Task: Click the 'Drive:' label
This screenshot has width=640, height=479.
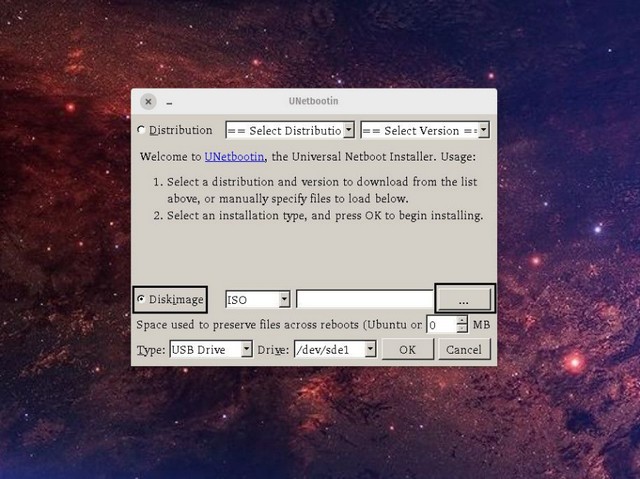Action: click(273, 350)
